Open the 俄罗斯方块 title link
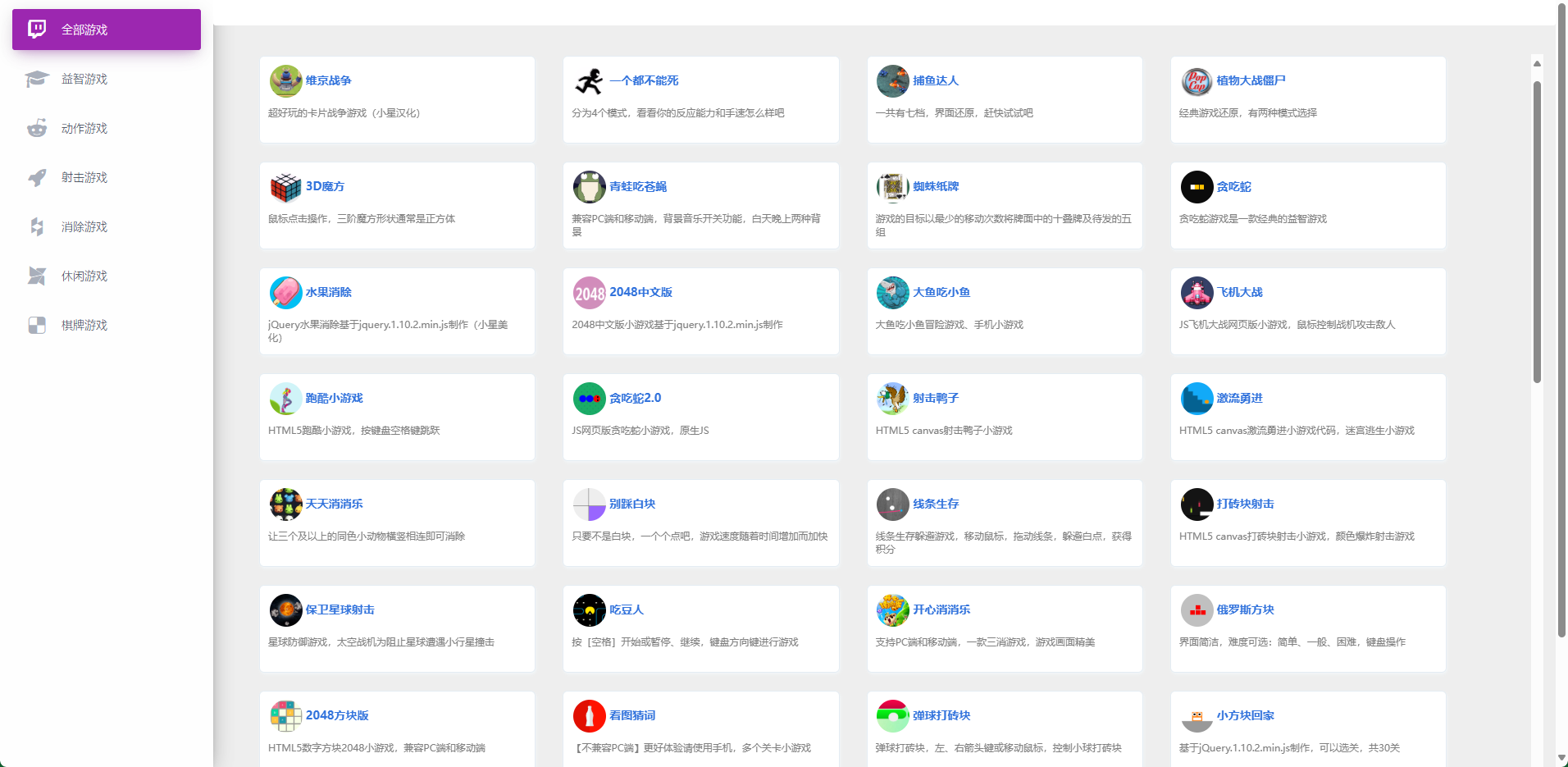Screen dimensions: 1568x767 pyautogui.click(x=1245, y=609)
